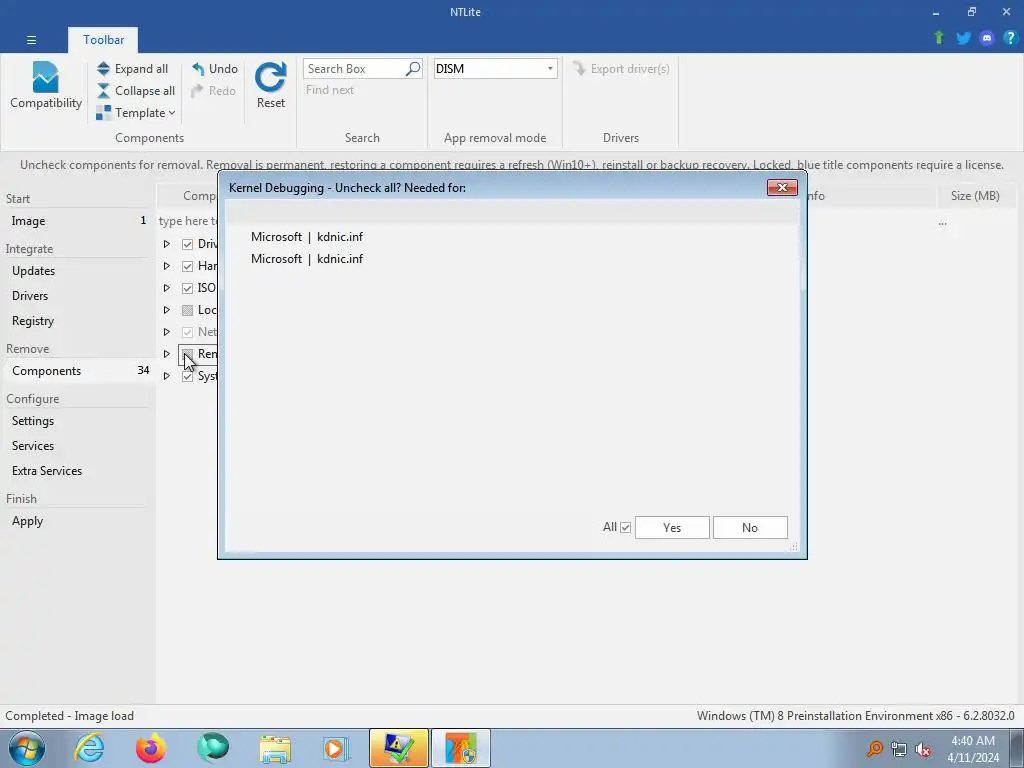Click the muted volume tray icon
The image size is (1024, 768).
[x=923, y=750]
